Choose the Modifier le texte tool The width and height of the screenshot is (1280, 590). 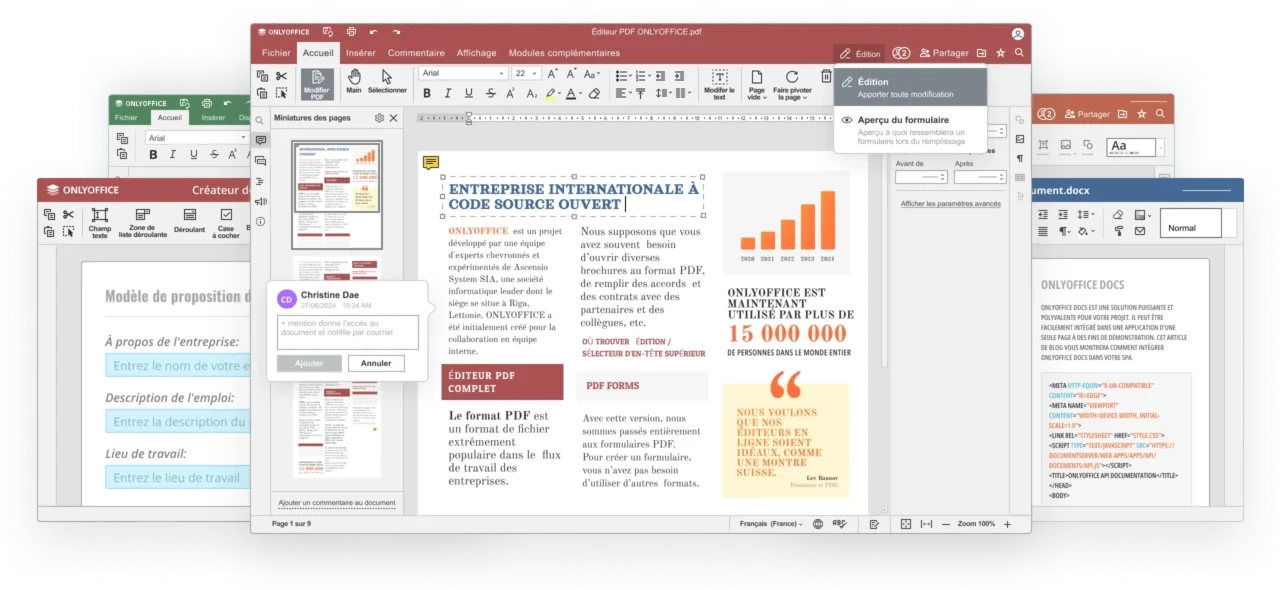(x=719, y=84)
